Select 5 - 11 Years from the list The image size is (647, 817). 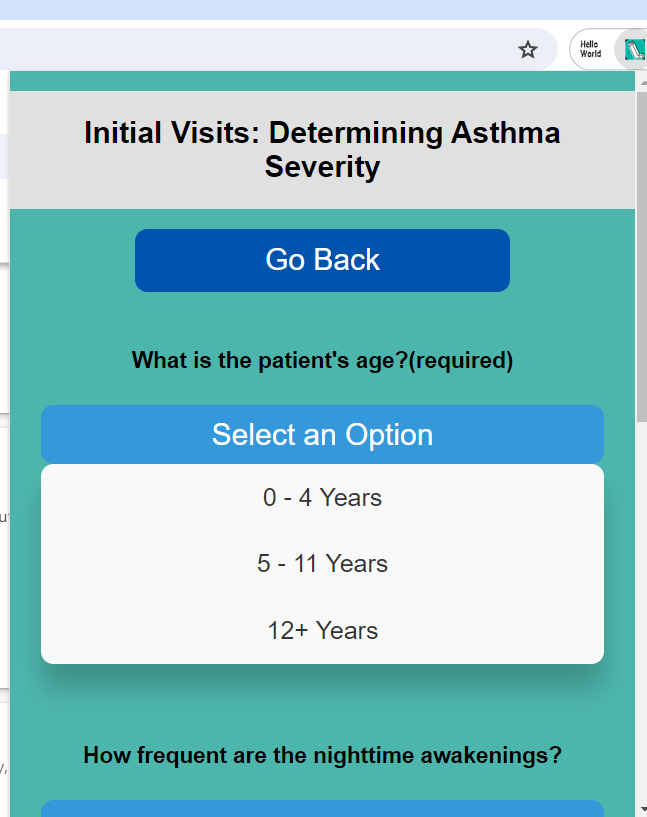[x=322, y=564]
